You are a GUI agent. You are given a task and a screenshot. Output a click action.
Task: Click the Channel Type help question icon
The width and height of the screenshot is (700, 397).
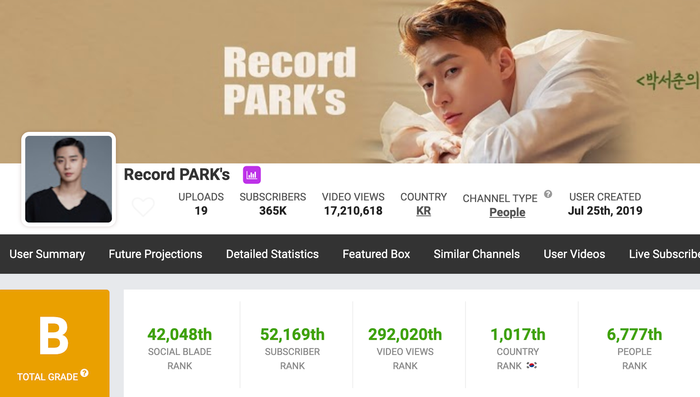(548, 194)
